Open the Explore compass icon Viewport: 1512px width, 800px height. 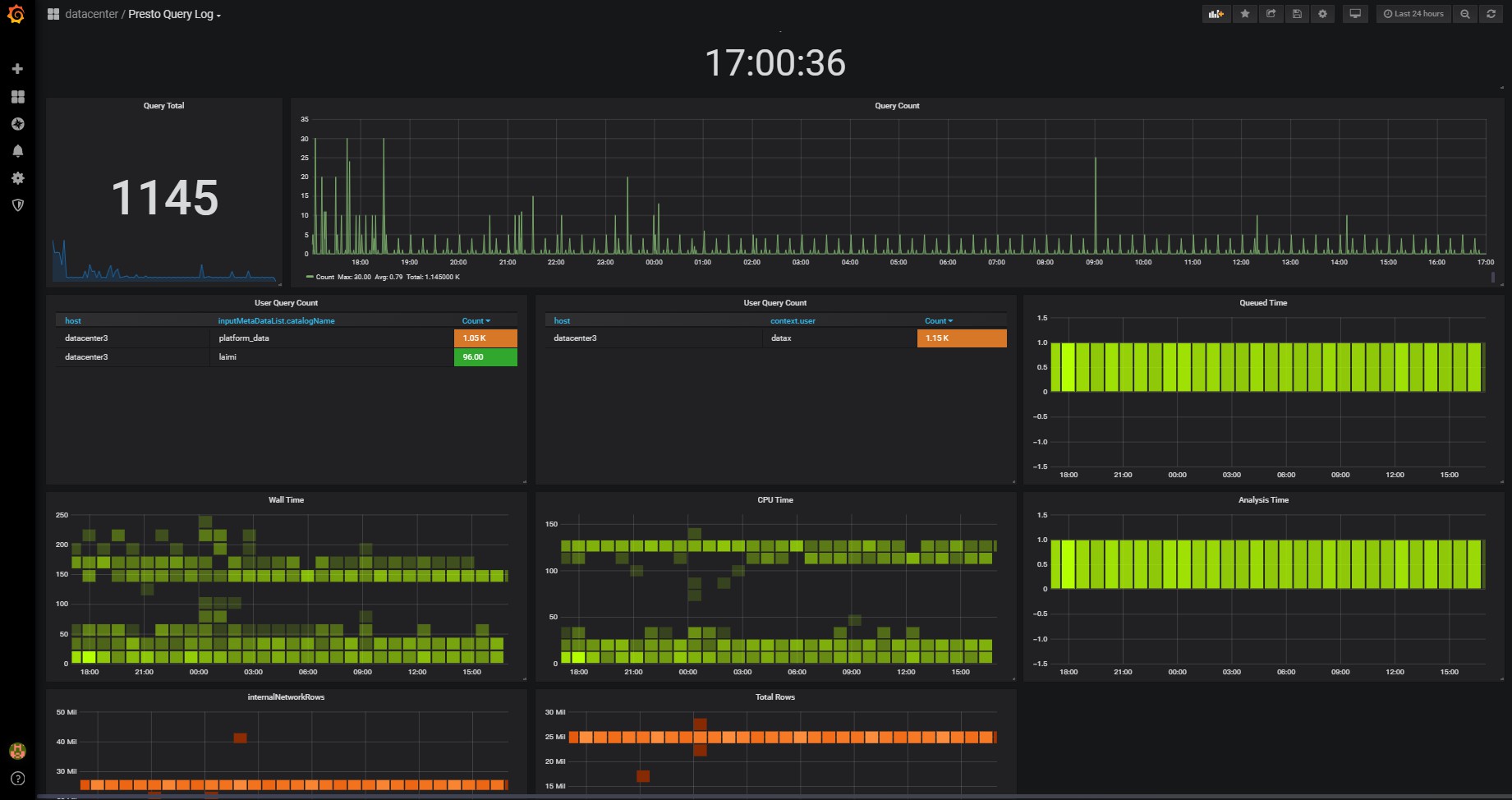click(17, 124)
